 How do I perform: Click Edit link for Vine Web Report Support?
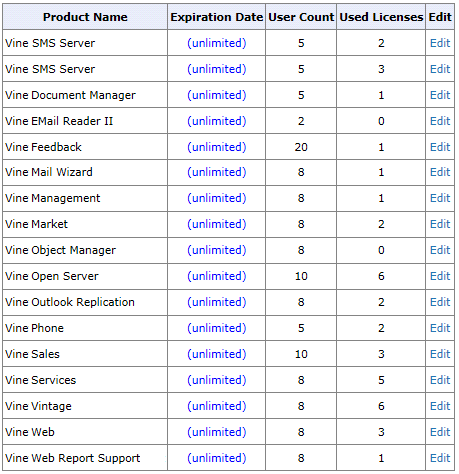440,458
